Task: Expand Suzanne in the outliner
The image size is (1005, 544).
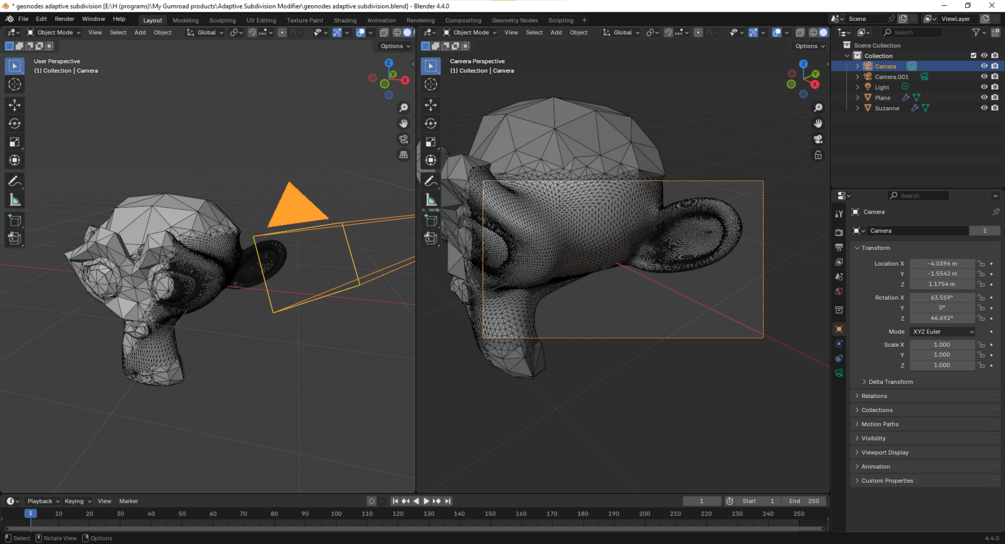Action: [x=858, y=108]
